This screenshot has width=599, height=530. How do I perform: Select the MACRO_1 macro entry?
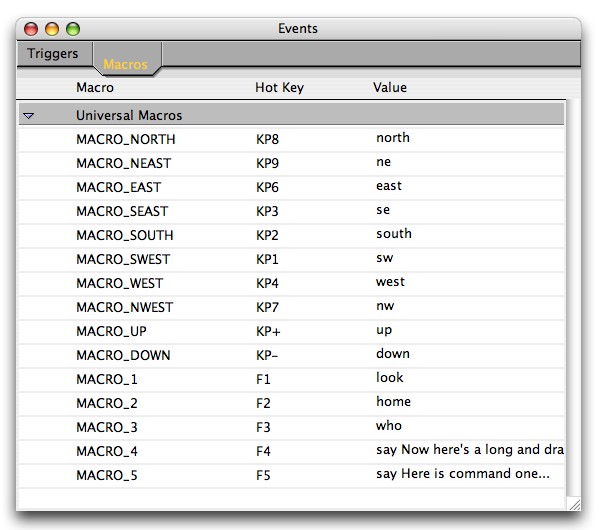tap(107, 379)
